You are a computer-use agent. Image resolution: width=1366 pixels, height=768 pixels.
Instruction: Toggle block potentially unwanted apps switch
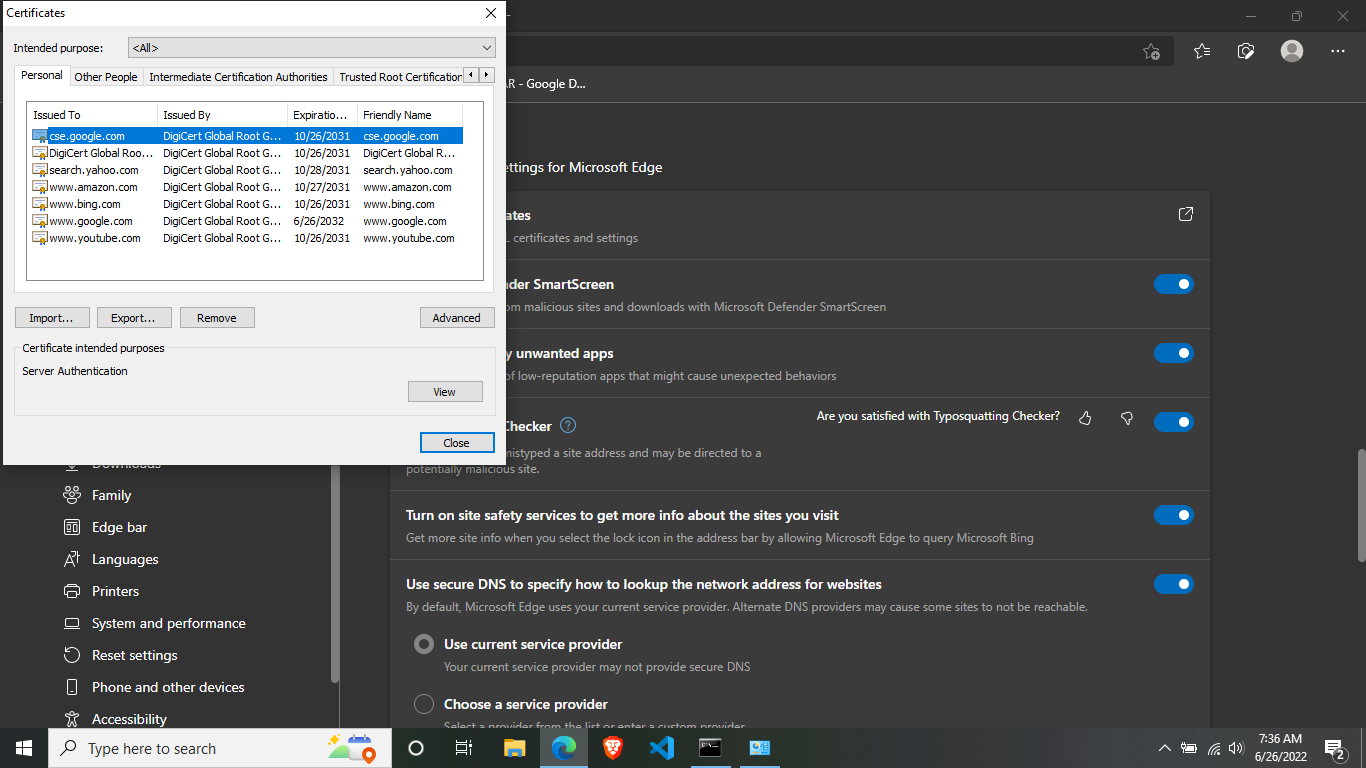(1174, 353)
